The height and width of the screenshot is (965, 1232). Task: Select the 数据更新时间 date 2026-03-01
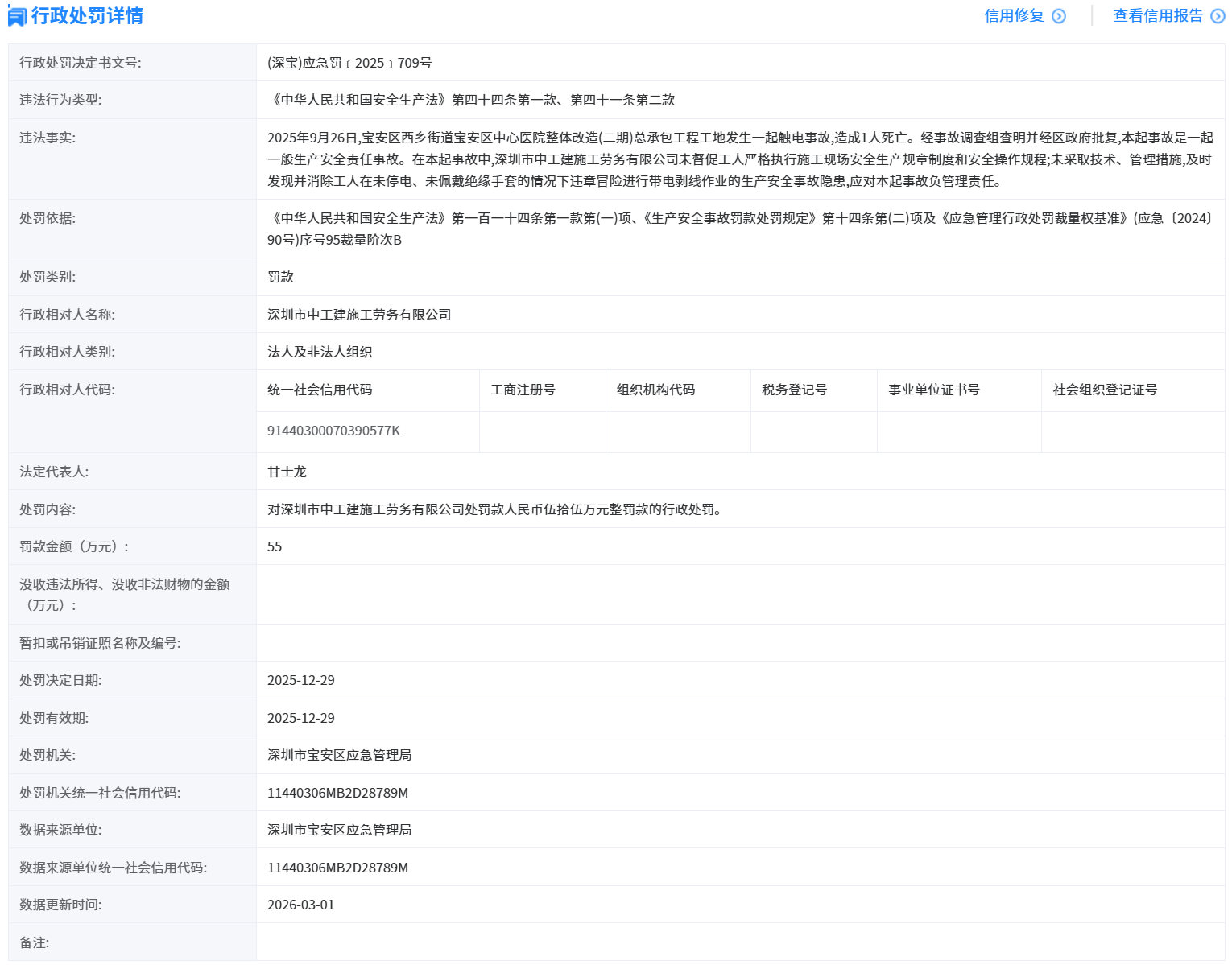pyautogui.click(x=301, y=905)
